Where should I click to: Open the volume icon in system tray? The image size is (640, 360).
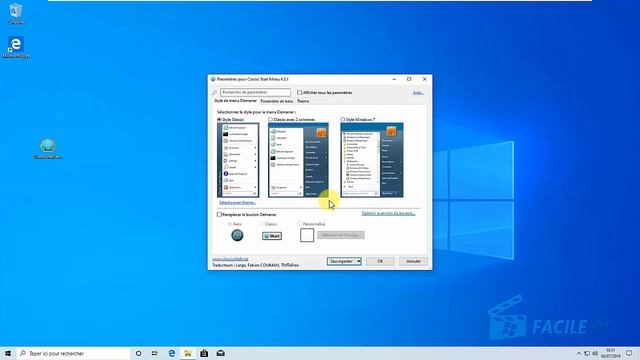[595, 353]
